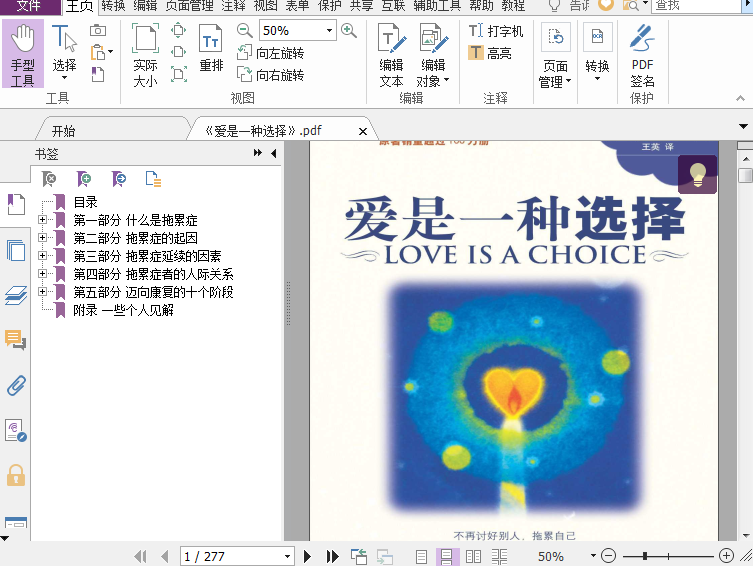
Task: Toggle single page view mode
Action: [x=421, y=557]
